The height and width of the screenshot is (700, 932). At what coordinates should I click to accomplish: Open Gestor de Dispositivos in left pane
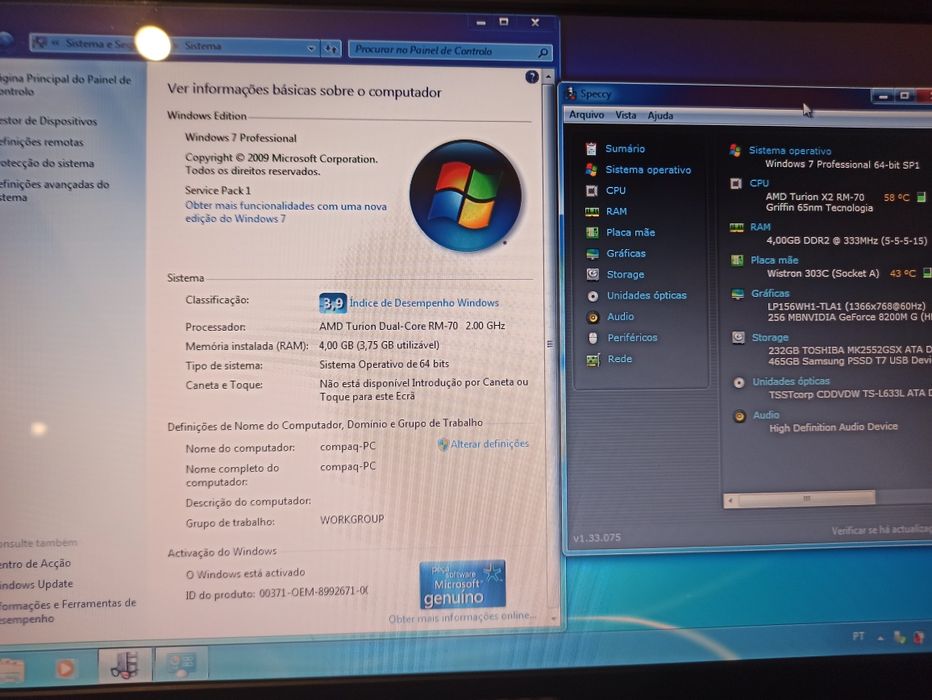48,121
